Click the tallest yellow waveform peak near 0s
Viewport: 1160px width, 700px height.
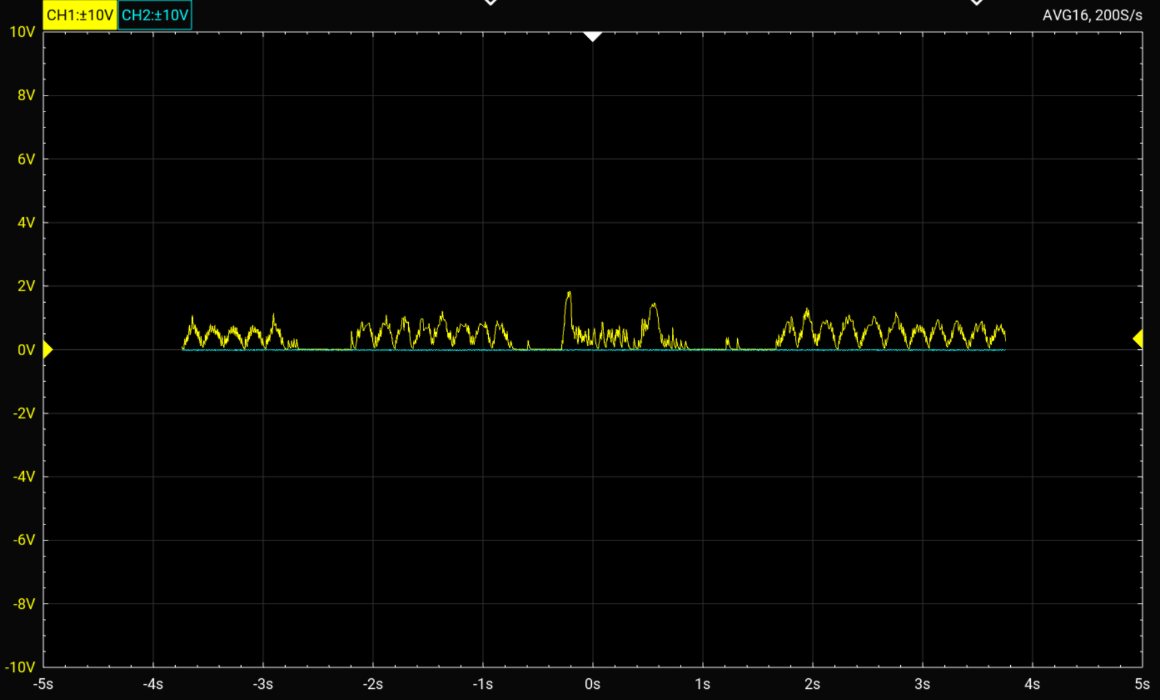click(569, 294)
